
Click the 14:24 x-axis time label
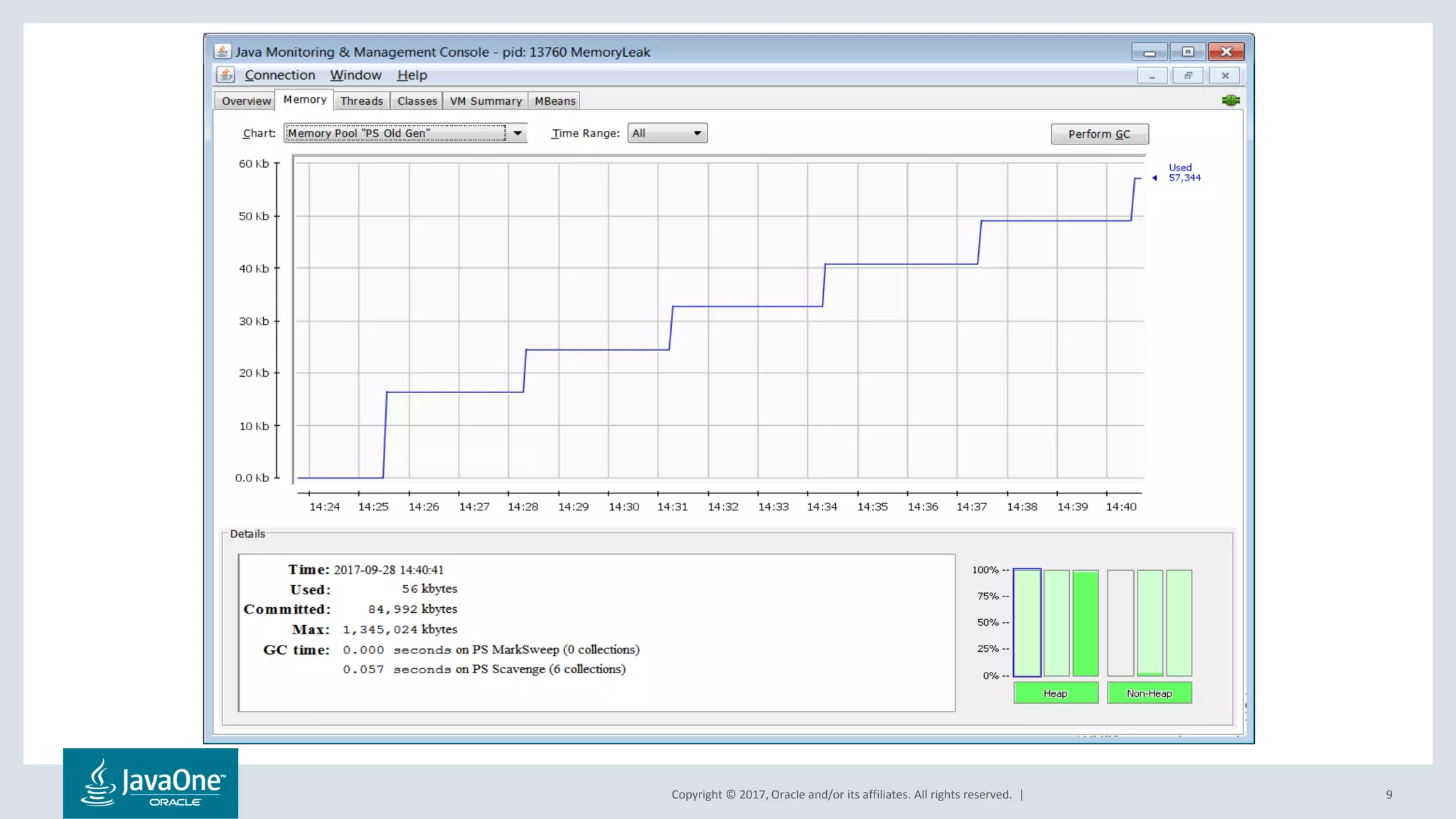tap(324, 506)
